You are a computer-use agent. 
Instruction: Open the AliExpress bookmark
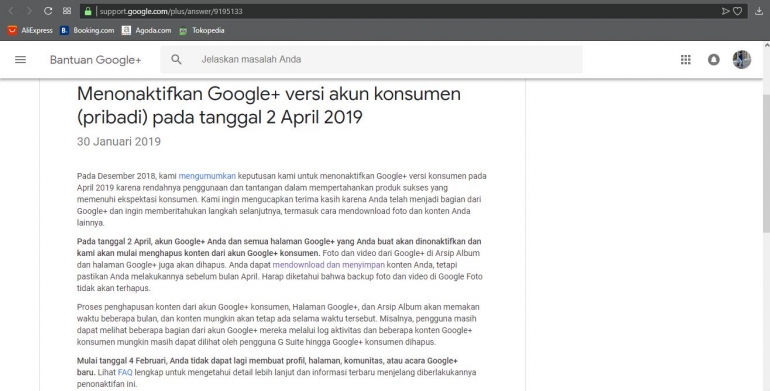(x=30, y=30)
